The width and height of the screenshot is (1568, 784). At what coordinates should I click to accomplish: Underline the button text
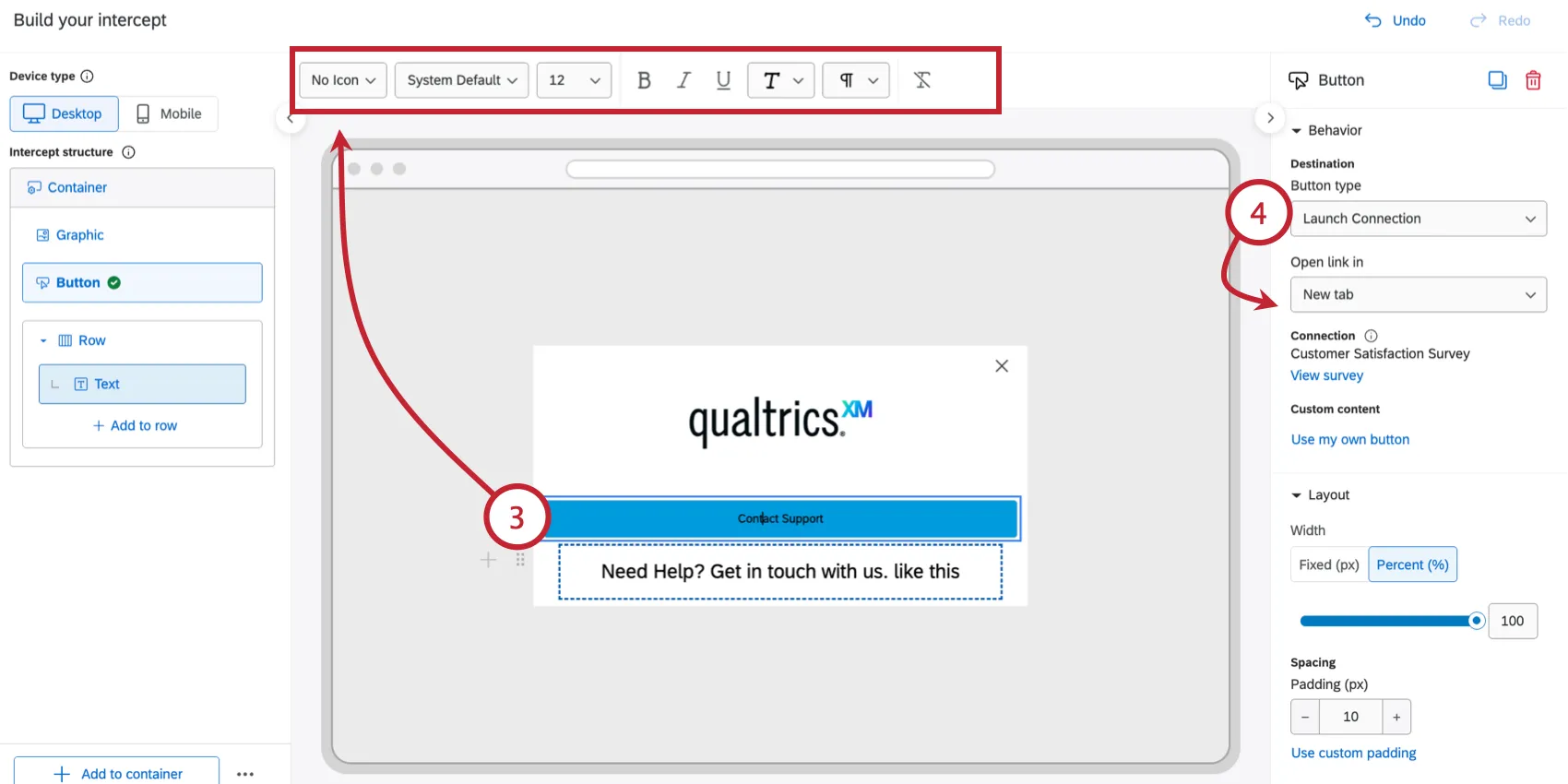pyautogui.click(x=723, y=80)
